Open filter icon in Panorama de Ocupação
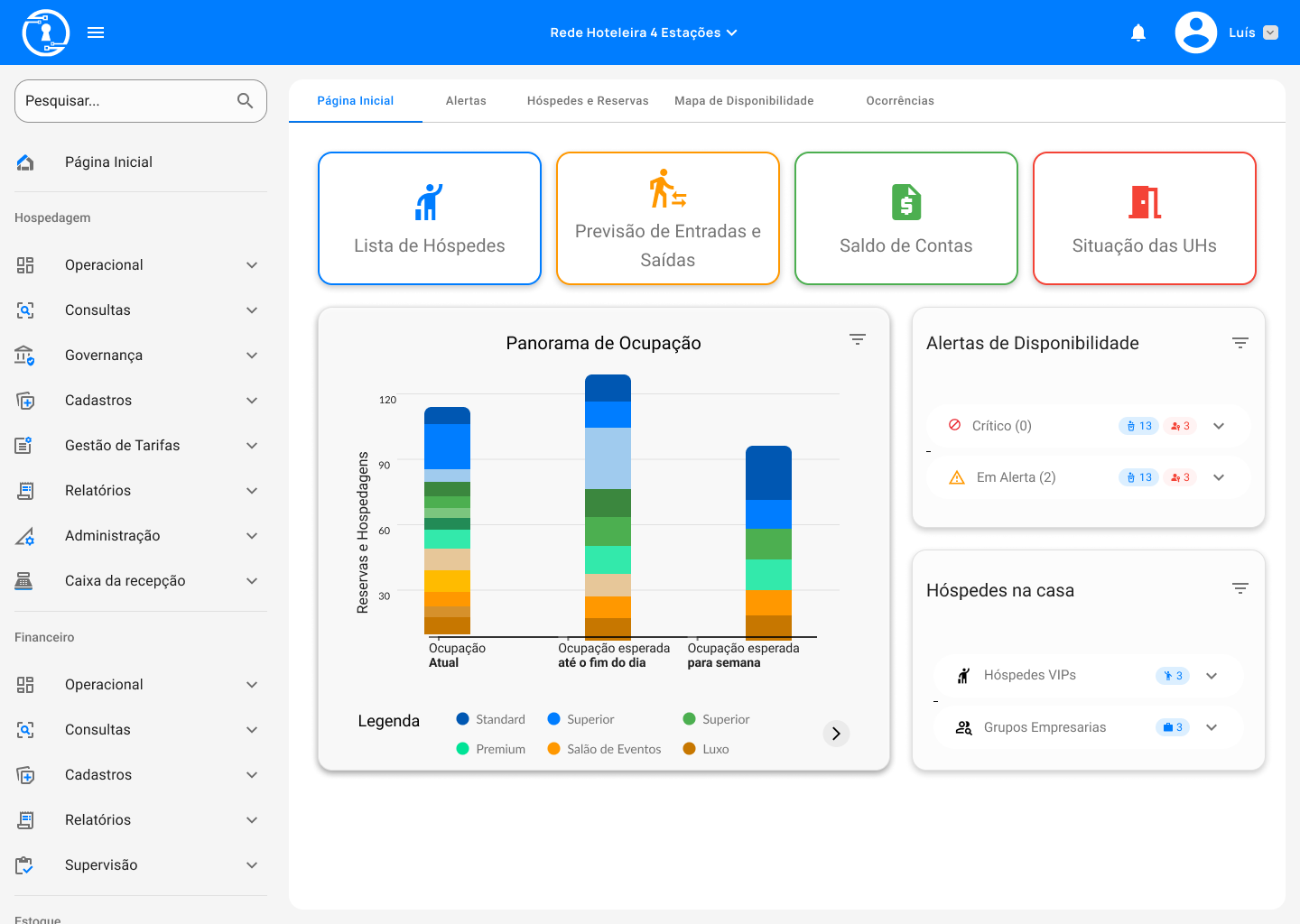 click(858, 339)
